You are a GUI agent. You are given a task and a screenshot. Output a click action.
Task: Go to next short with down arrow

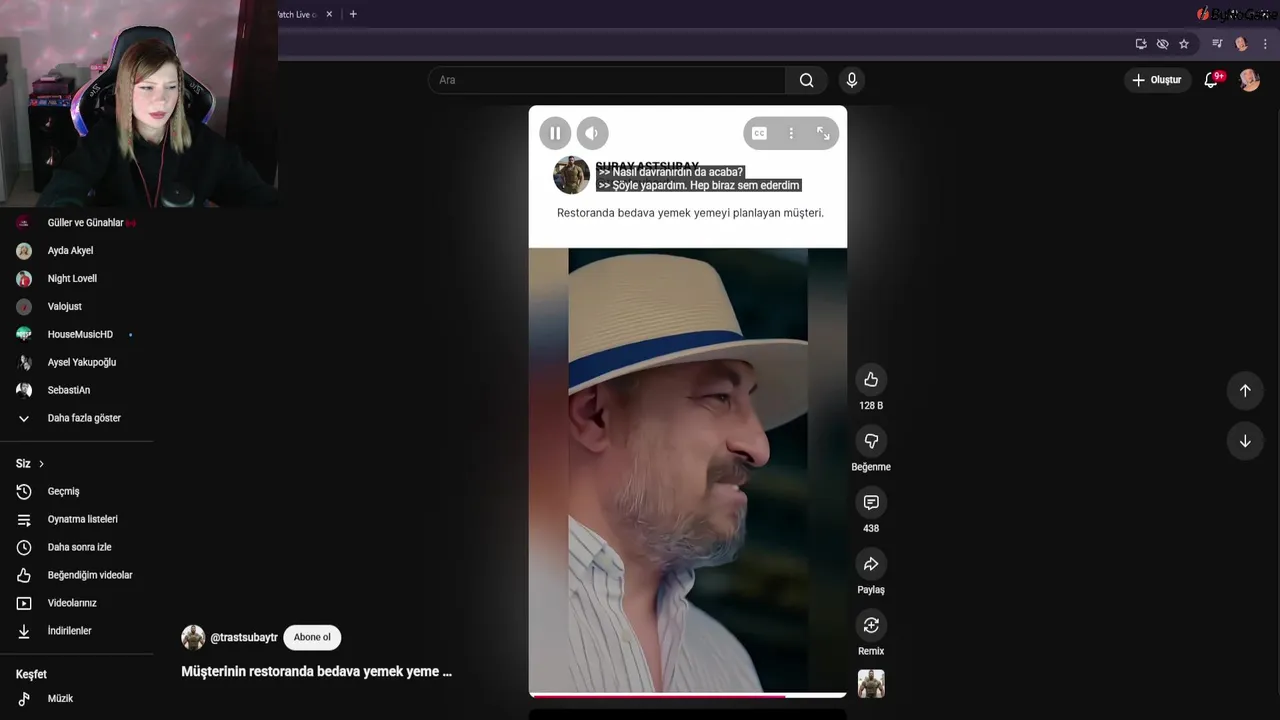point(1245,441)
